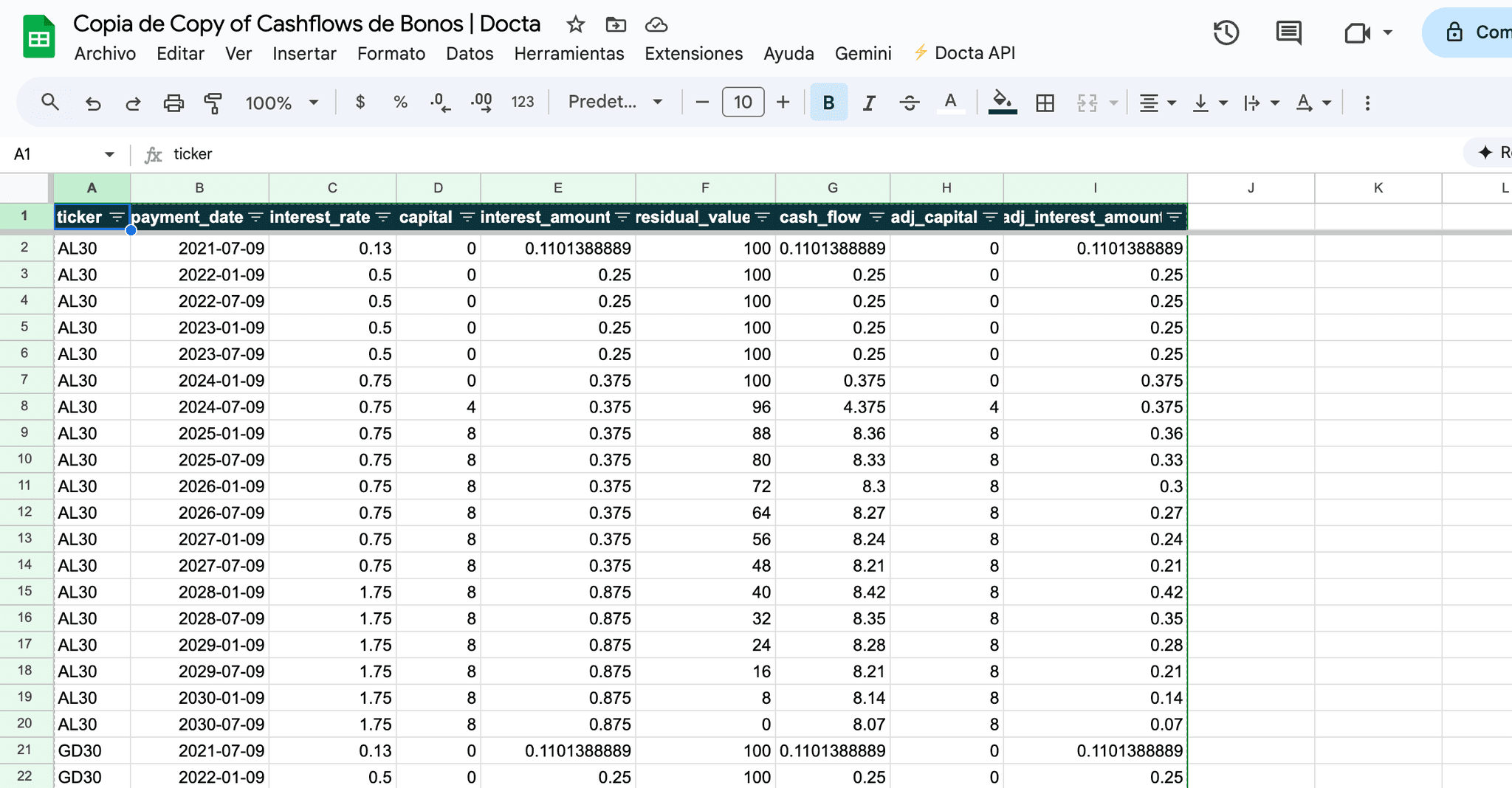Click the increase font size plus button
Screen dimensions: 1512x788
pyautogui.click(x=783, y=102)
